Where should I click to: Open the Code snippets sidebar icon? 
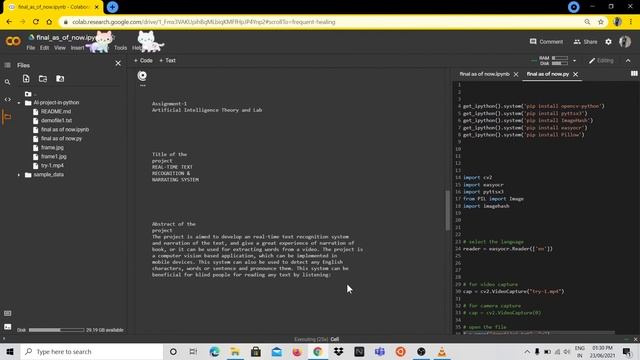point(7,100)
